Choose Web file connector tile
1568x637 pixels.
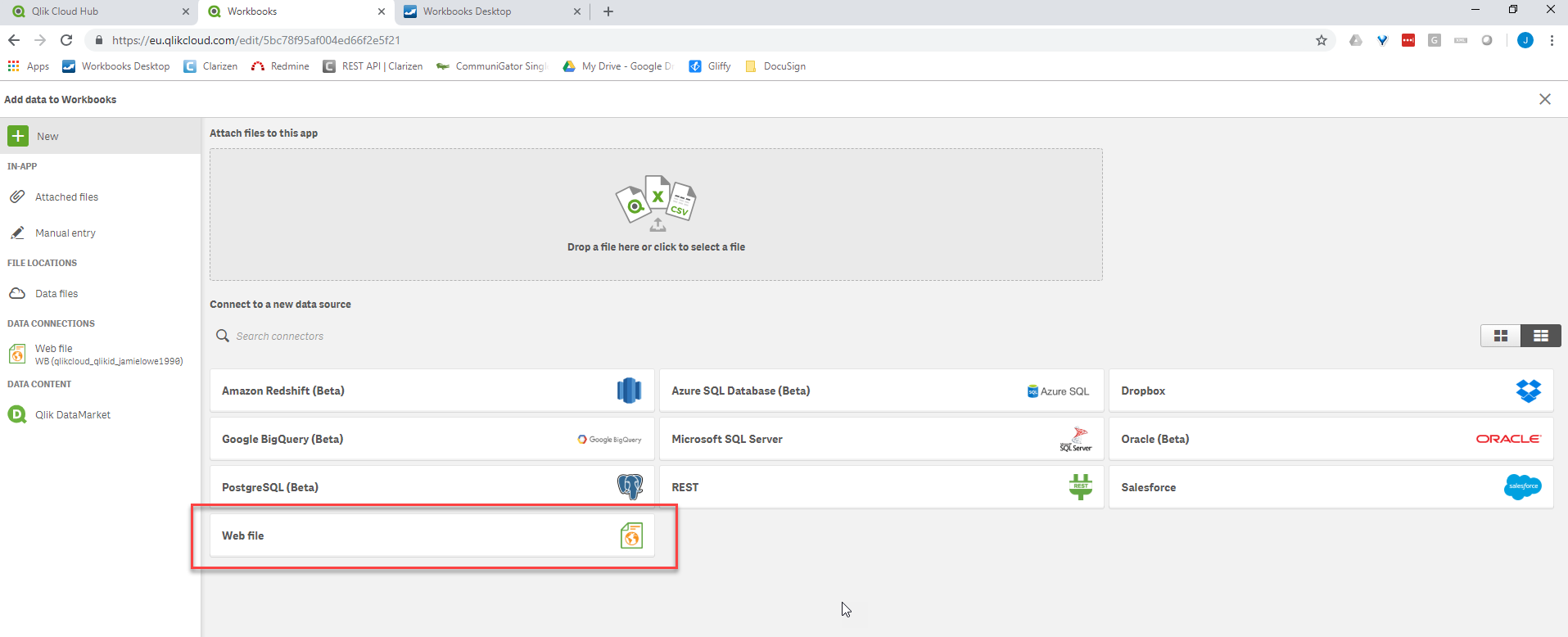pyautogui.click(x=432, y=535)
